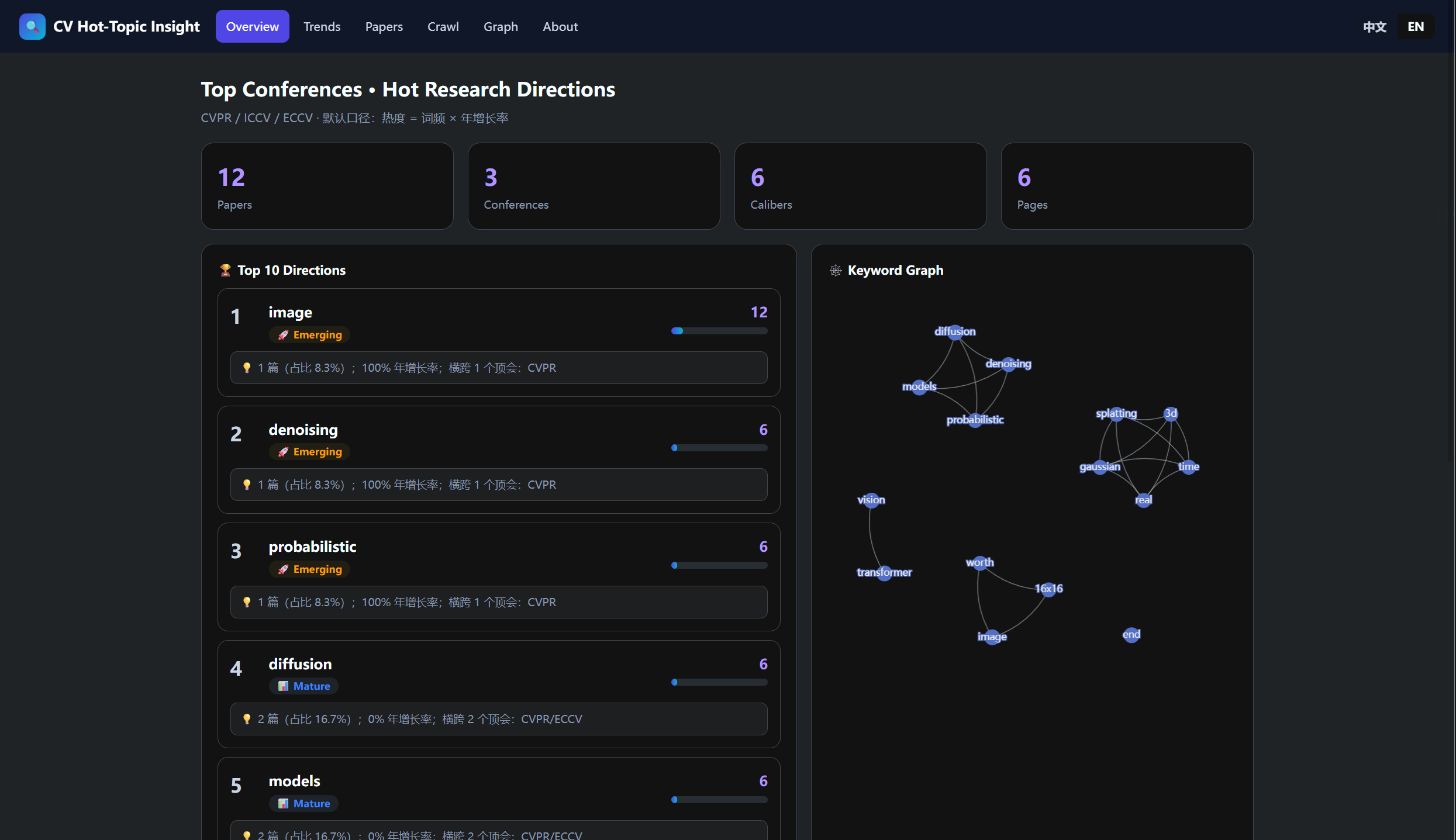
Task: Navigate to the Graph tab
Action: click(x=501, y=26)
